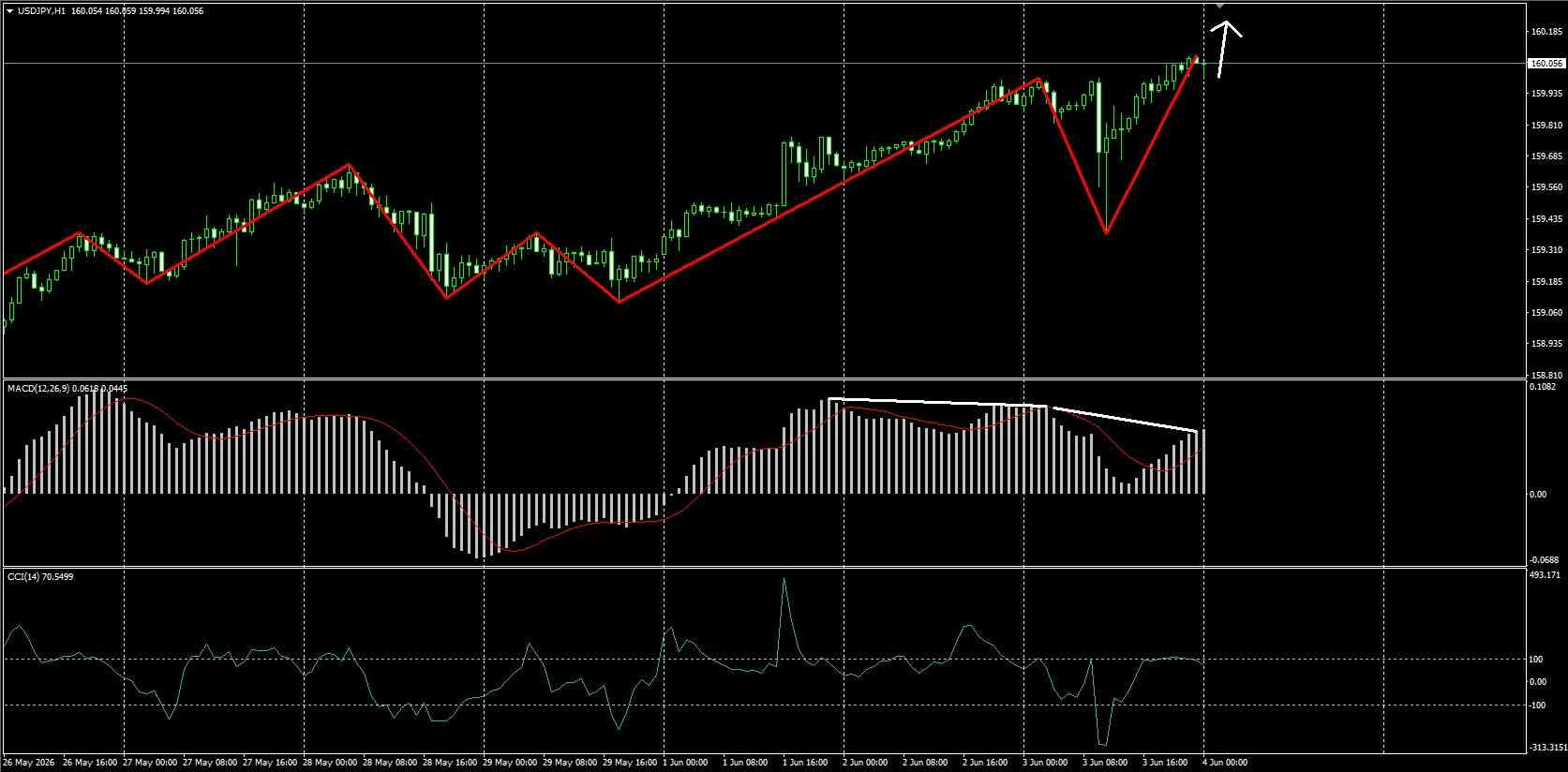The image size is (1568, 772).
Task: Click the 3 Jun 16:00 time label
Action: tap(1167, 763)
